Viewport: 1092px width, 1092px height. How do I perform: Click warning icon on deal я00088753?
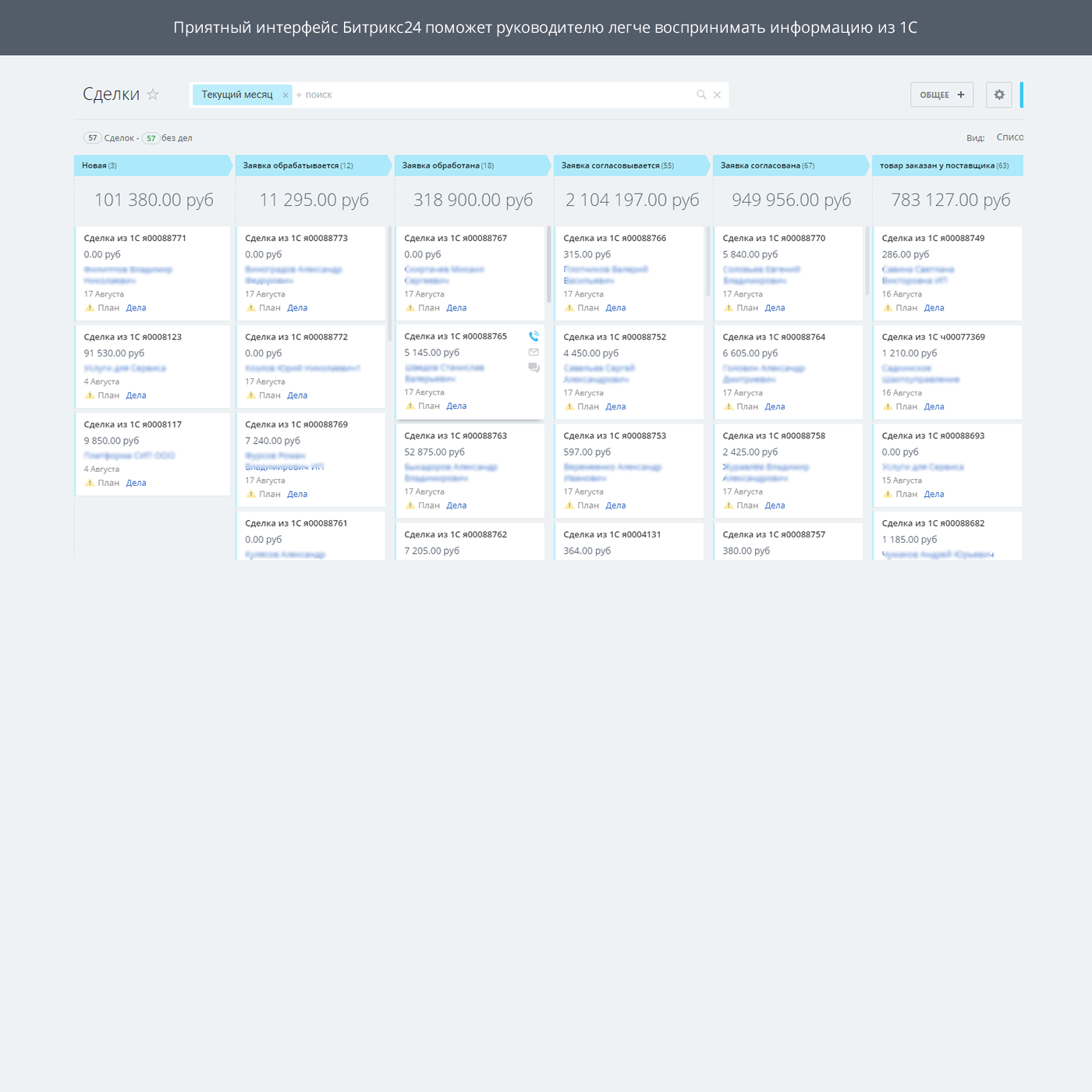click(x=569, y=505)
